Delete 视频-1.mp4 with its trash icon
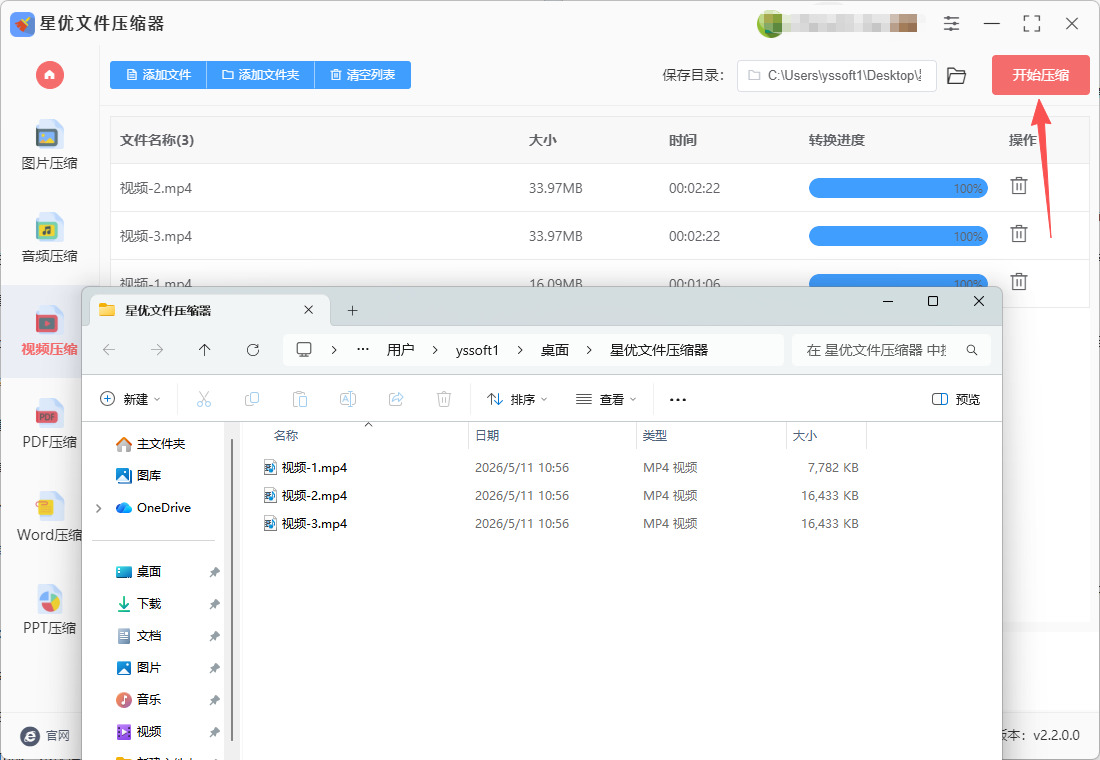Viewport: 1100px width, 760px height. click(x=1019, y=281)
